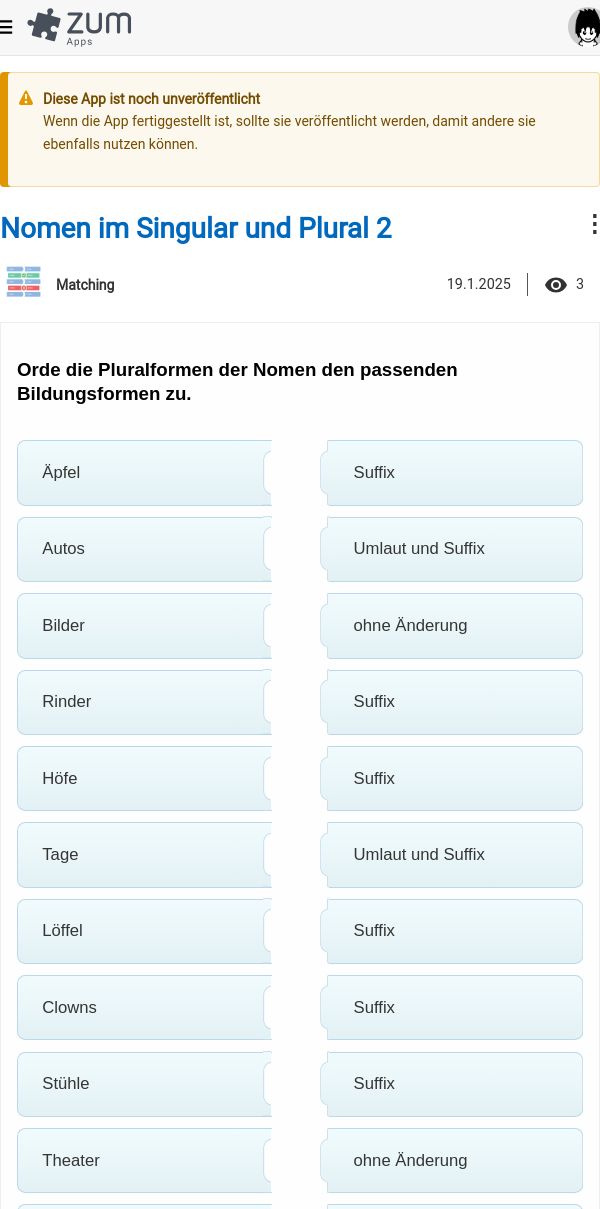This screenshot has height=1209, width=600.
Task: Click the ZUM Apps puzzle logo
Action: (79, 27)
